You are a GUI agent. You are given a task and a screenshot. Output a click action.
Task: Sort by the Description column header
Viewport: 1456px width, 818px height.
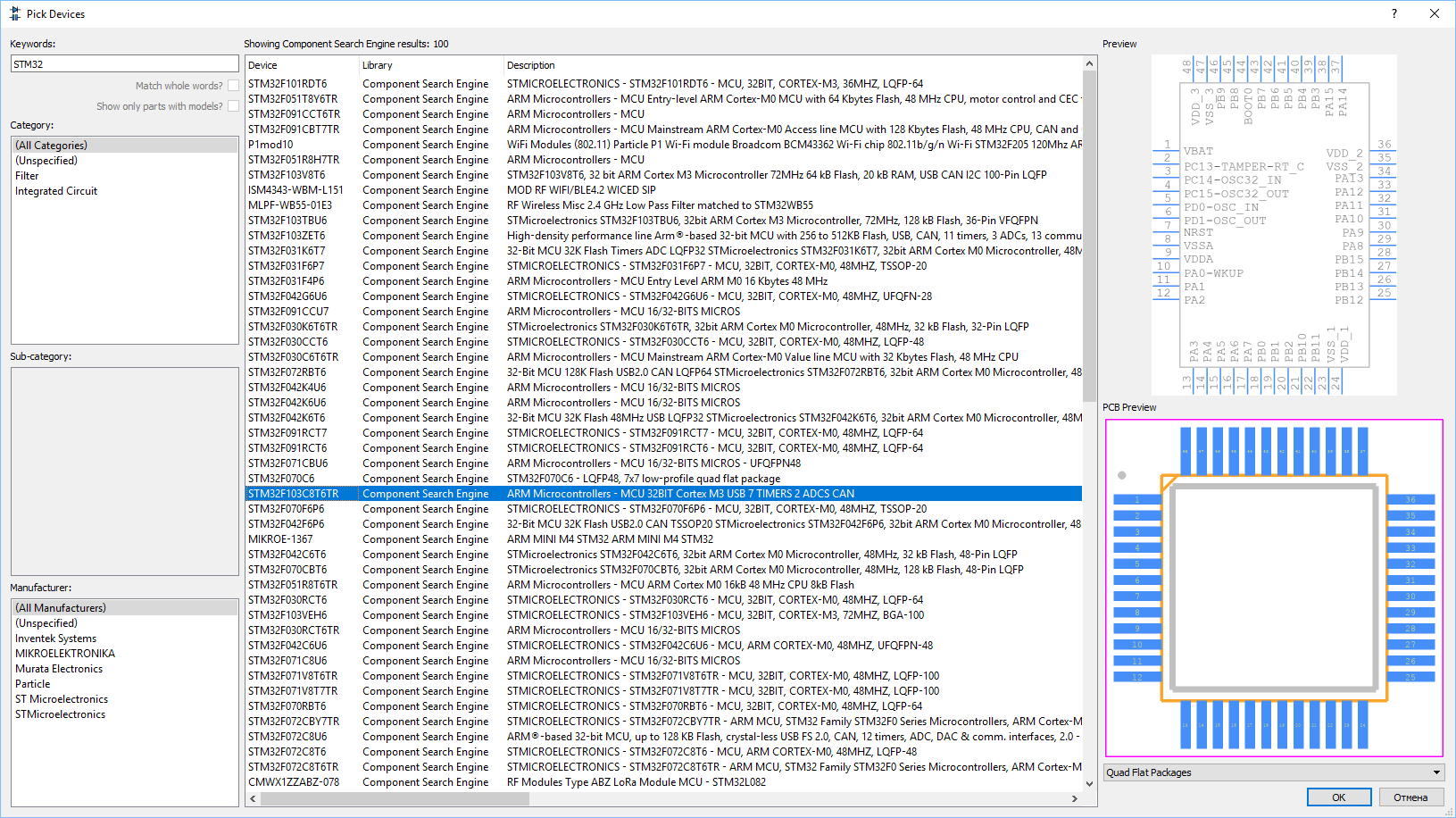point(793,65)
